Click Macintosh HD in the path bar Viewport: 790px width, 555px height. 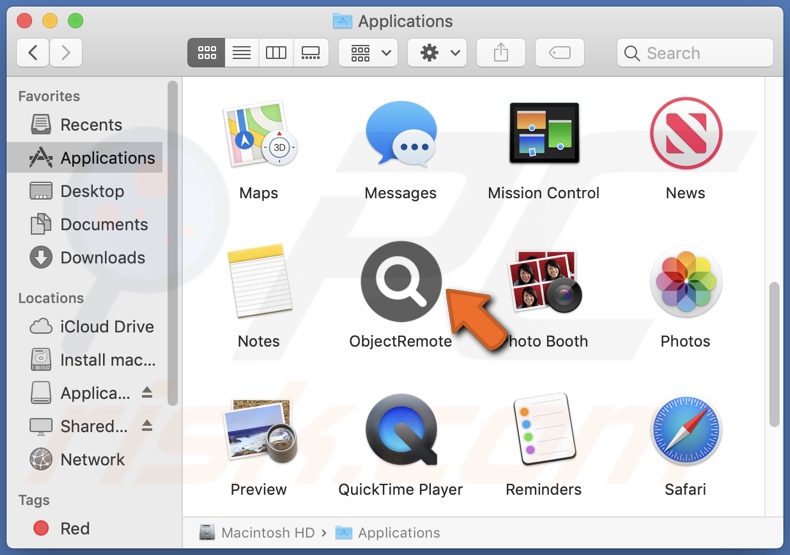click(x=257, y=532)
